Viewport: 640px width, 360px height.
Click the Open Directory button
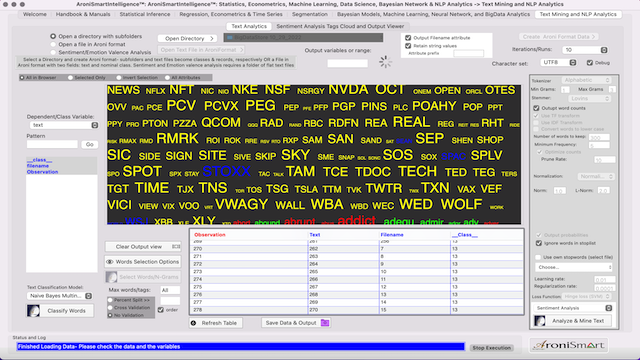click(x=188, y=38)
